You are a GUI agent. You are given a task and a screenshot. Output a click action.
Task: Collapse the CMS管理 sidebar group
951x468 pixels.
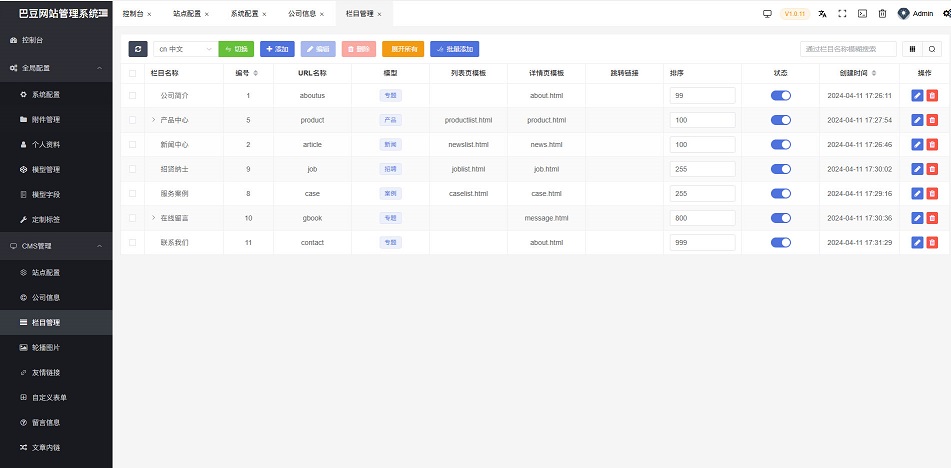pos(56,246)
